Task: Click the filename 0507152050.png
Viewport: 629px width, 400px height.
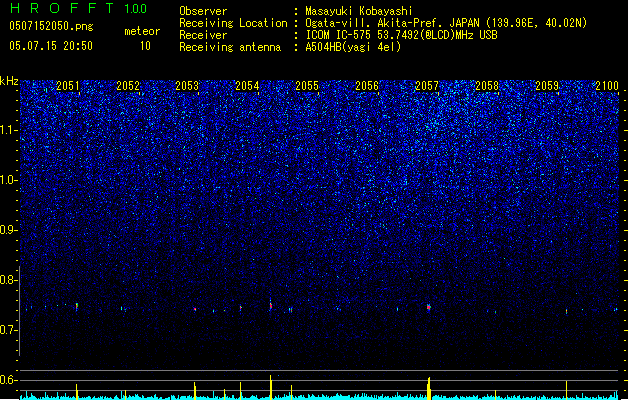Action: [51, 26]
